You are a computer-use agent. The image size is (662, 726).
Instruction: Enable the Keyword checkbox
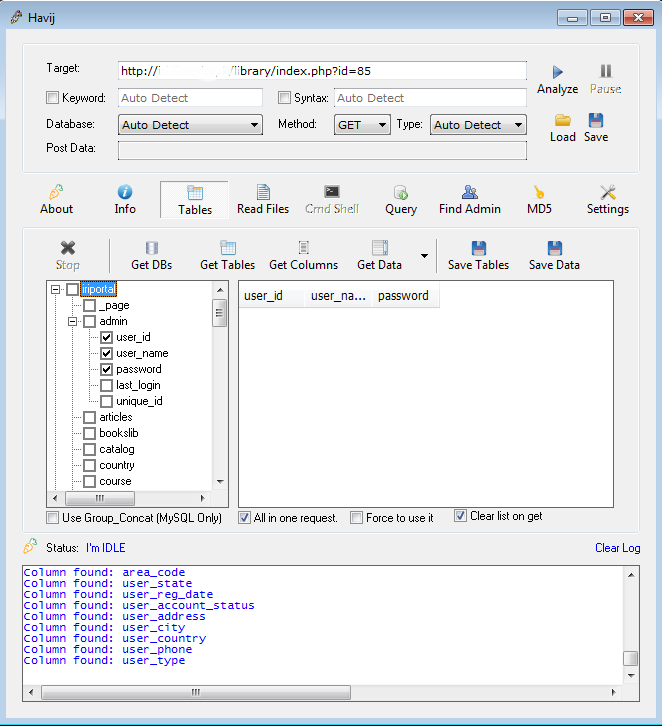pos(53,98)
